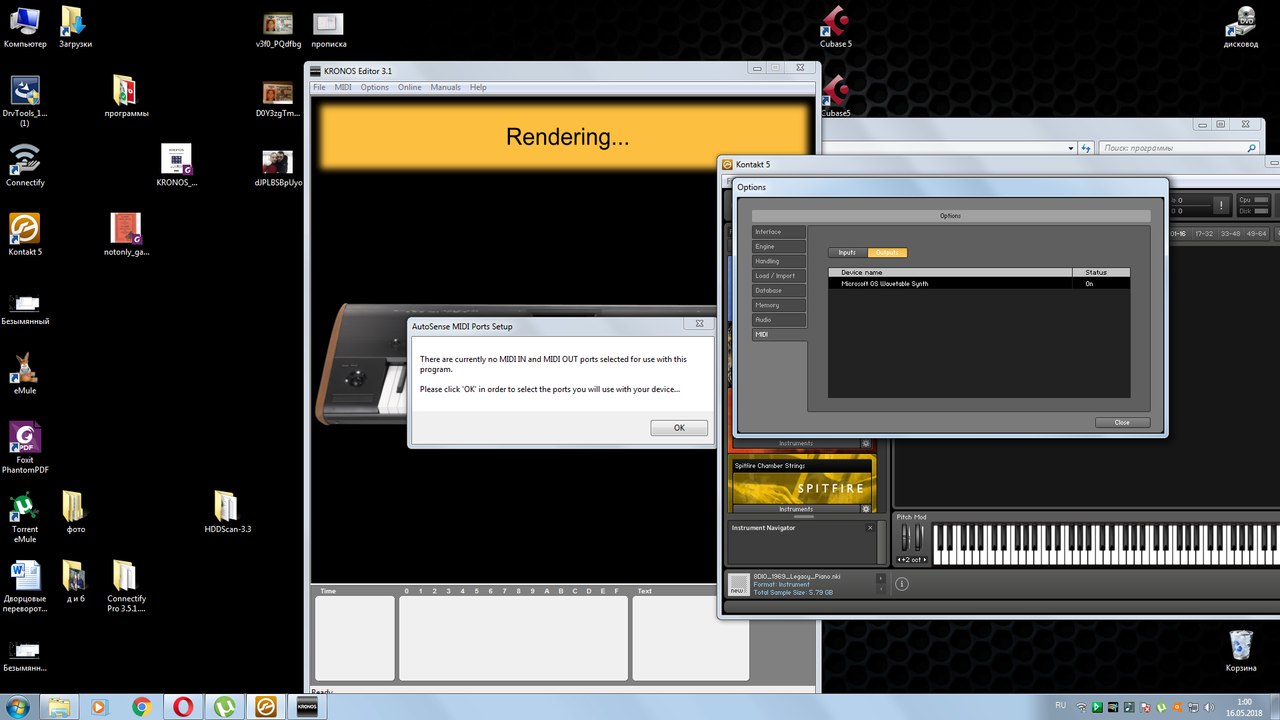Image resolution: width=1280 pixels, height=720 pixels.
Task: Open the Connectify Pro 3.5.1 folder
Action: tap(126, 586)
